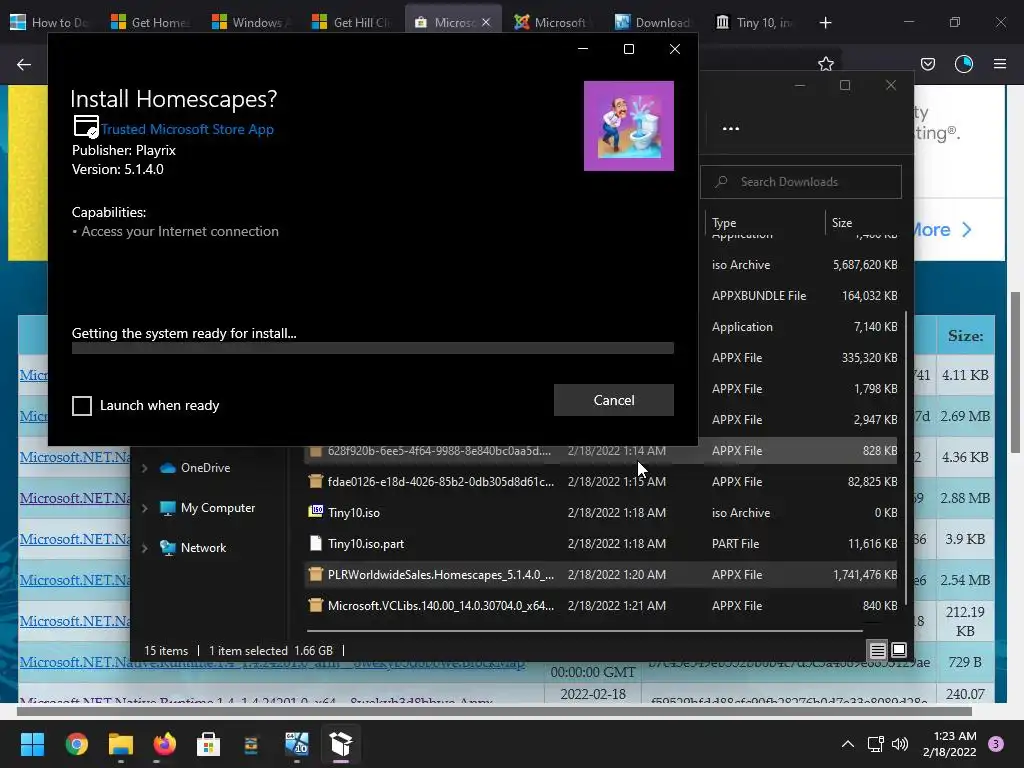Sort the webpage table by the Size: header
This screenshot has height=768, width=1024.
click(x=965, y=336)
